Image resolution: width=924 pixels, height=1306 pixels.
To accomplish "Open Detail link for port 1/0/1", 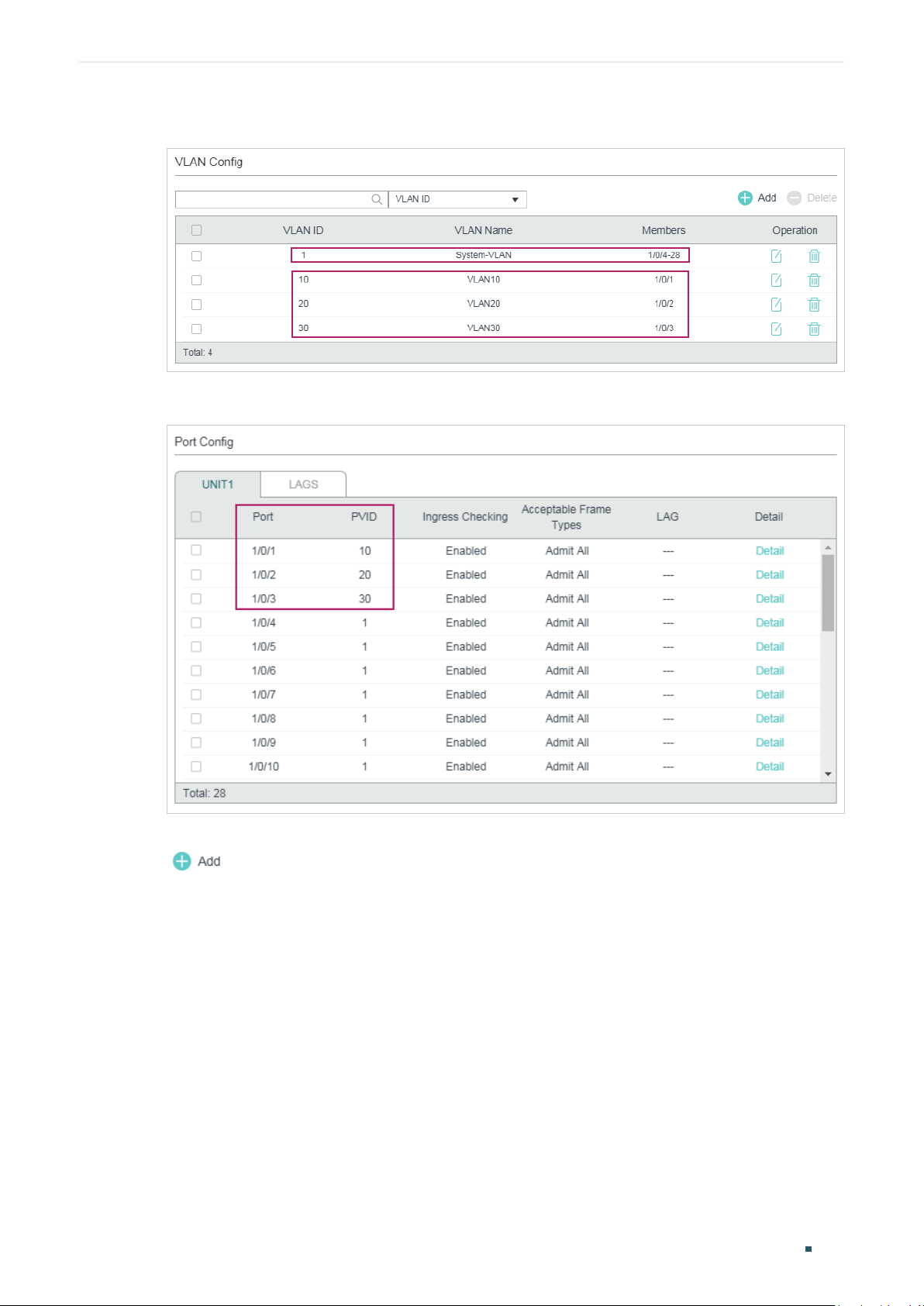I will [x=770, y=551].
